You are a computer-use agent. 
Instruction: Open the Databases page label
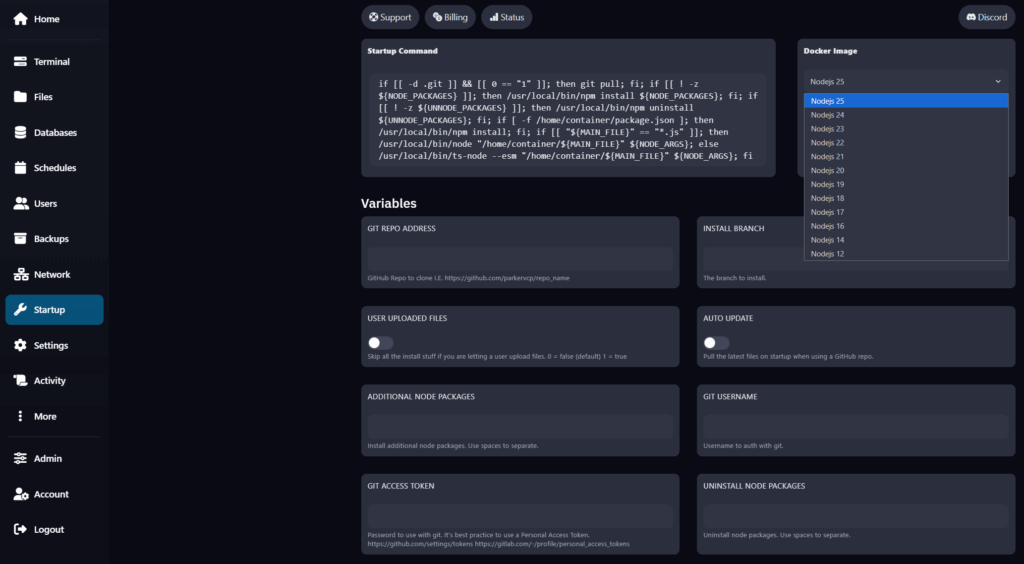[56, 133]
